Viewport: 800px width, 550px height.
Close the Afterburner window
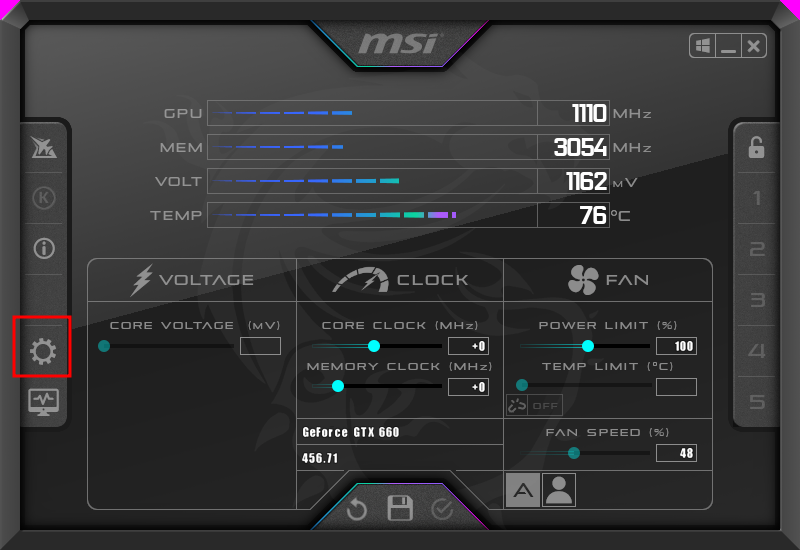[754, 46]
